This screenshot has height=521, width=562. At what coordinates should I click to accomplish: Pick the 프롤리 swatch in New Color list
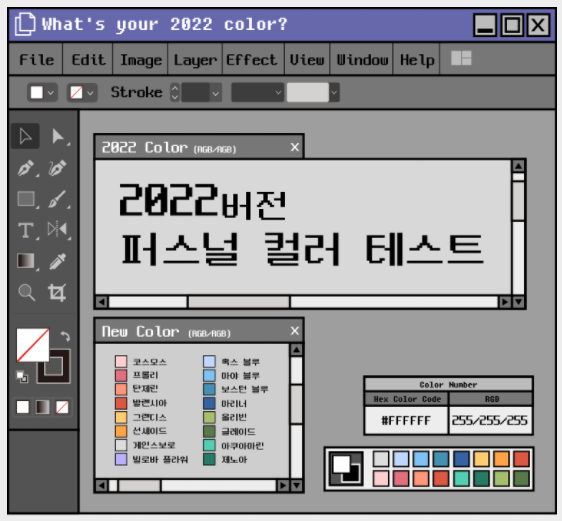coord(121,375)
